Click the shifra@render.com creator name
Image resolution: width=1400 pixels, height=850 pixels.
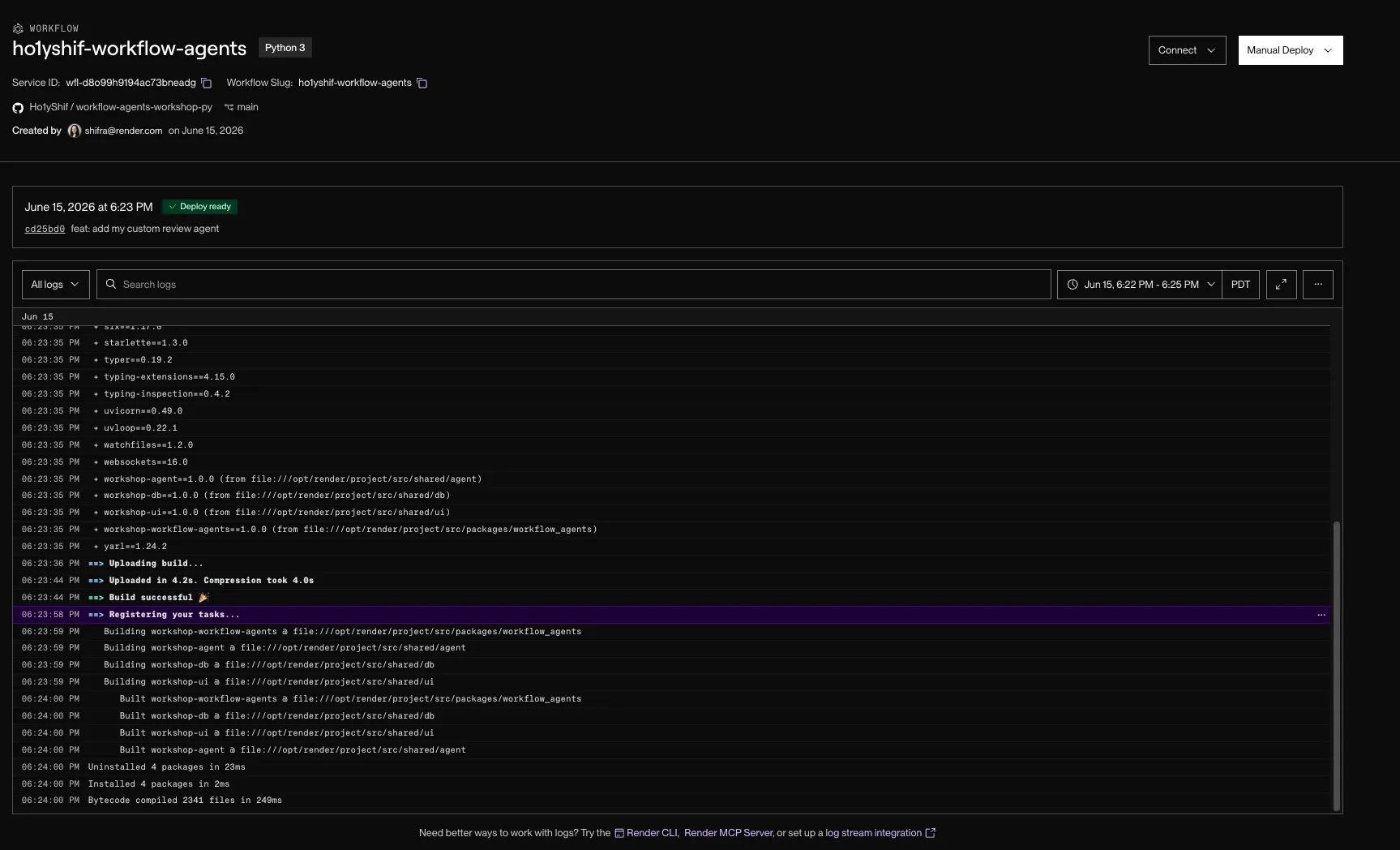click(123, 131)
